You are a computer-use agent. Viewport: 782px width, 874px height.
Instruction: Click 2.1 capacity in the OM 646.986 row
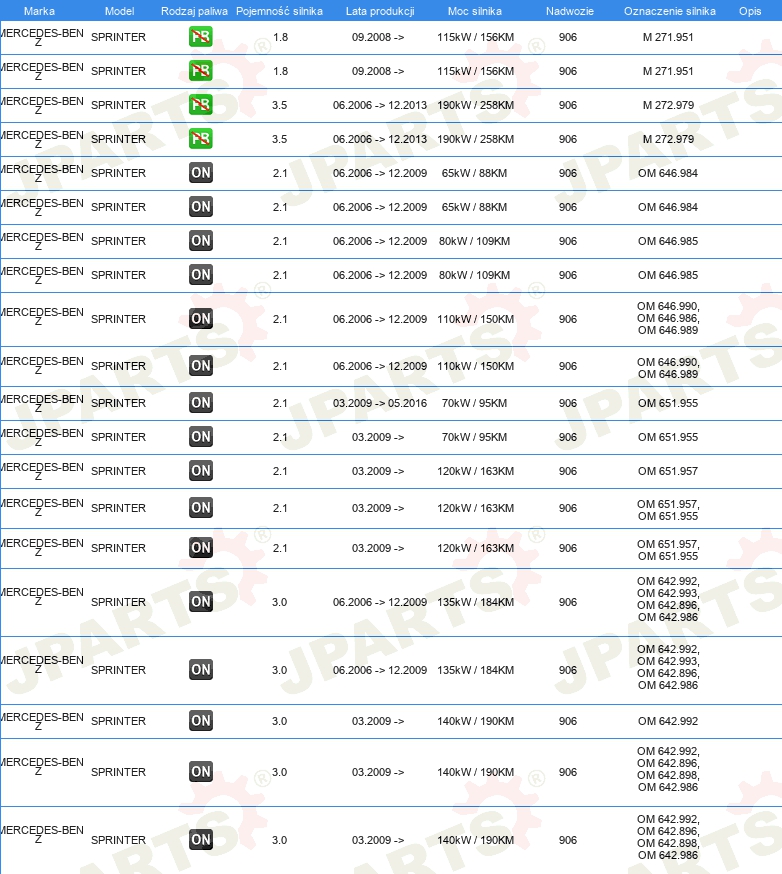coord(280,319)
